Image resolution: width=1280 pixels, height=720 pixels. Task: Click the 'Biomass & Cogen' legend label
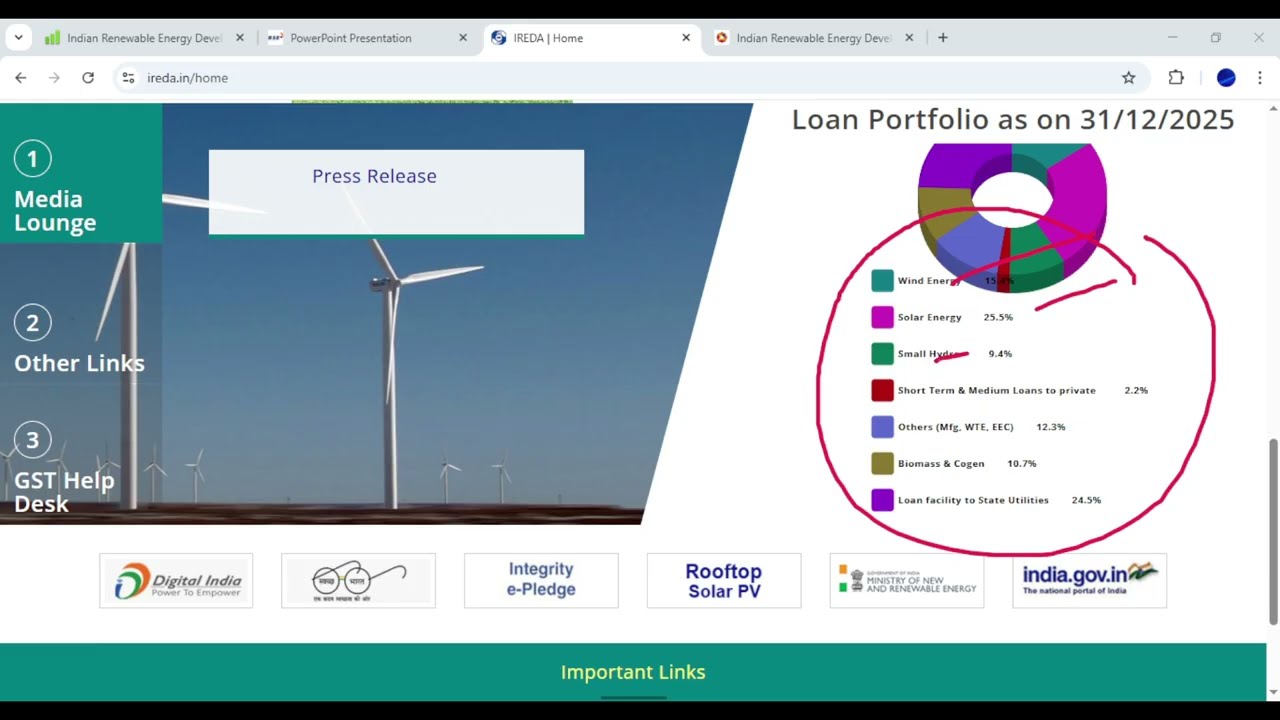pyautogui.click(x=941, y=463)
